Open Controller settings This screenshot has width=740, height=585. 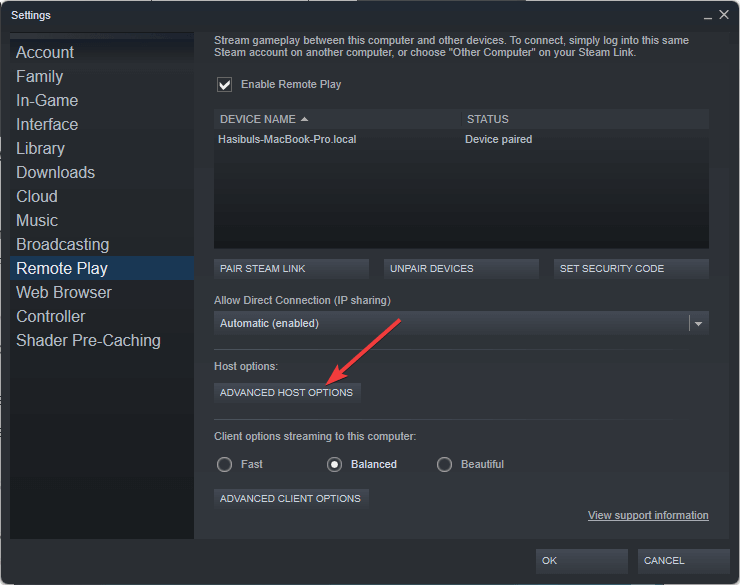[101, 317]
